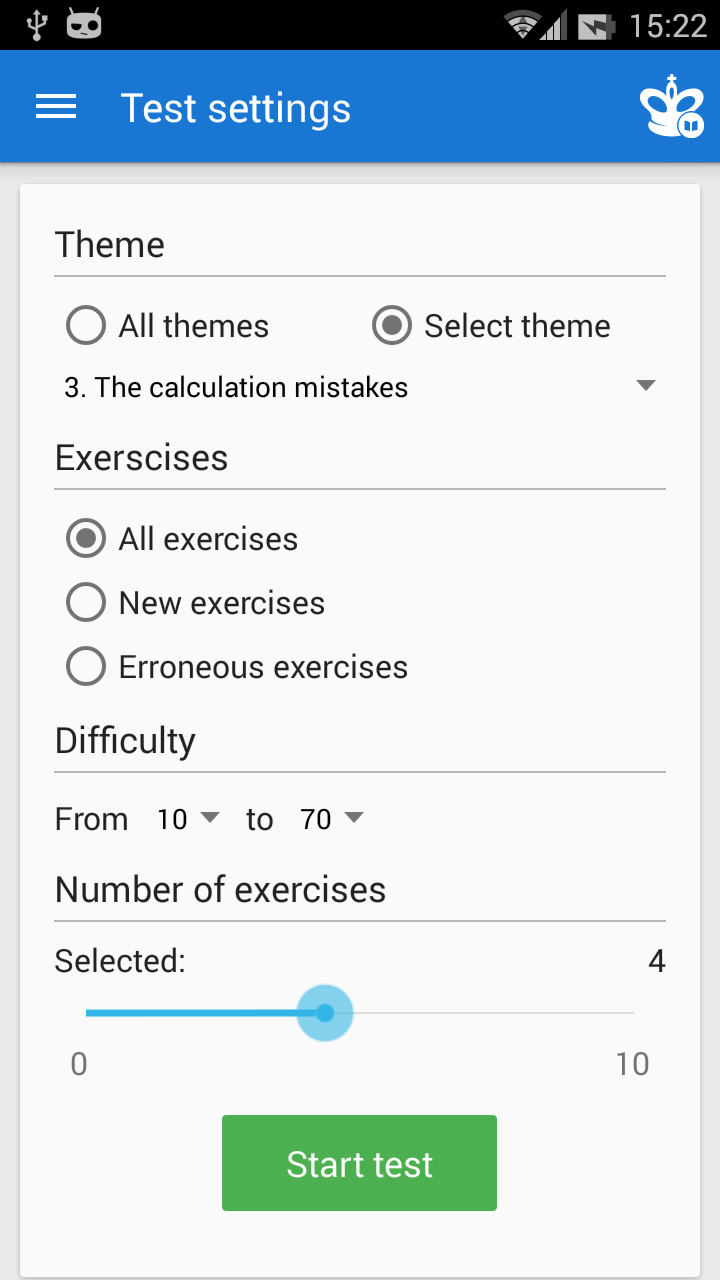The height and width of the screenshot is (1280, 720).
Task: Tap the Wi-Fi signal status icon
Action: (521, 25)
